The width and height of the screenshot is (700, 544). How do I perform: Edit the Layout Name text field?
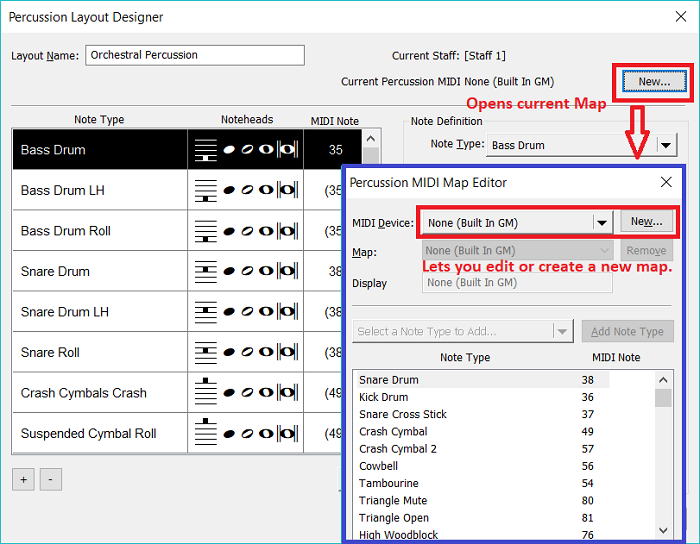tap(195, 55)
